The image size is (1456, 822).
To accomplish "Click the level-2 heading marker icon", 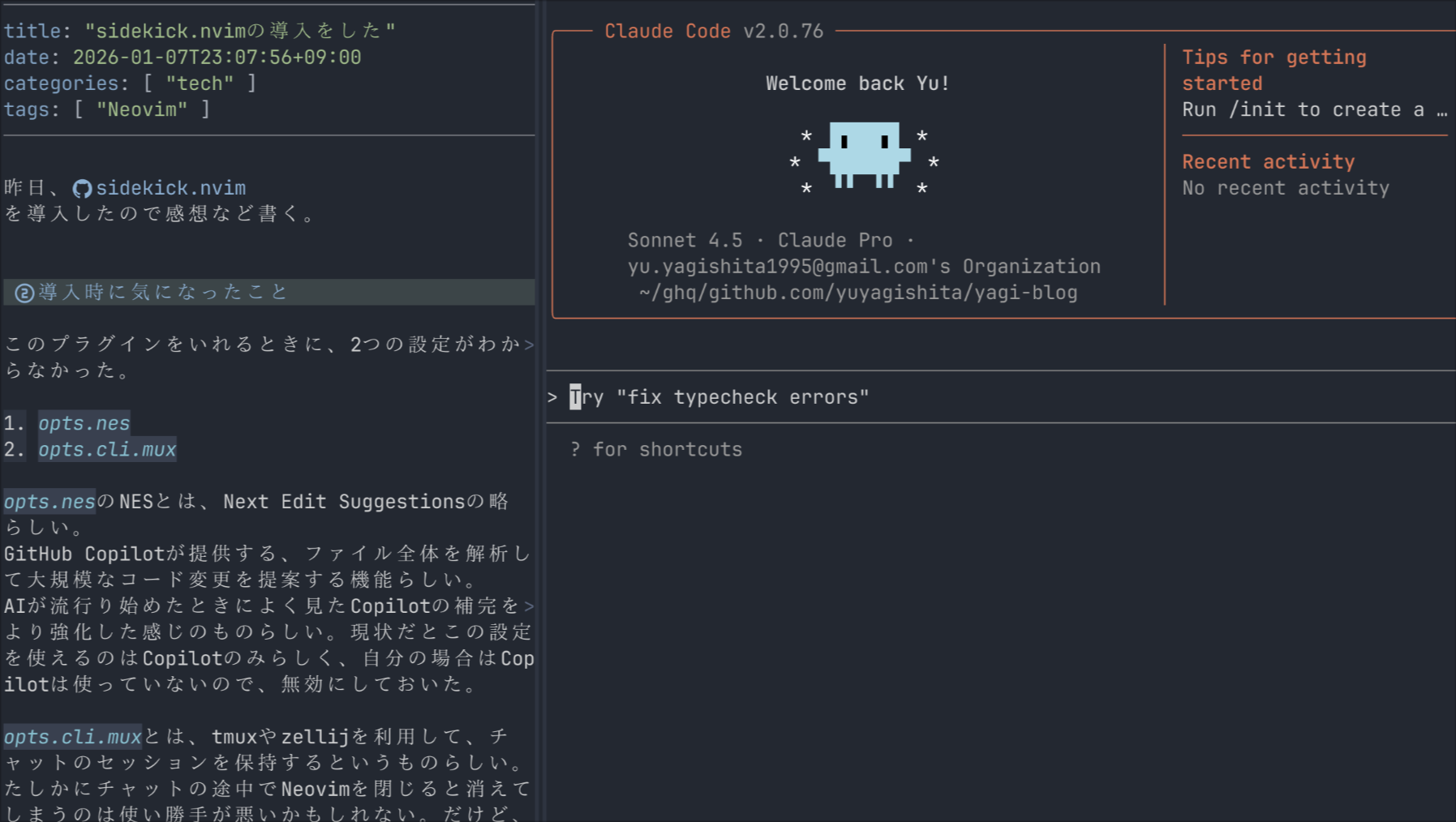I will pos(24,293).
